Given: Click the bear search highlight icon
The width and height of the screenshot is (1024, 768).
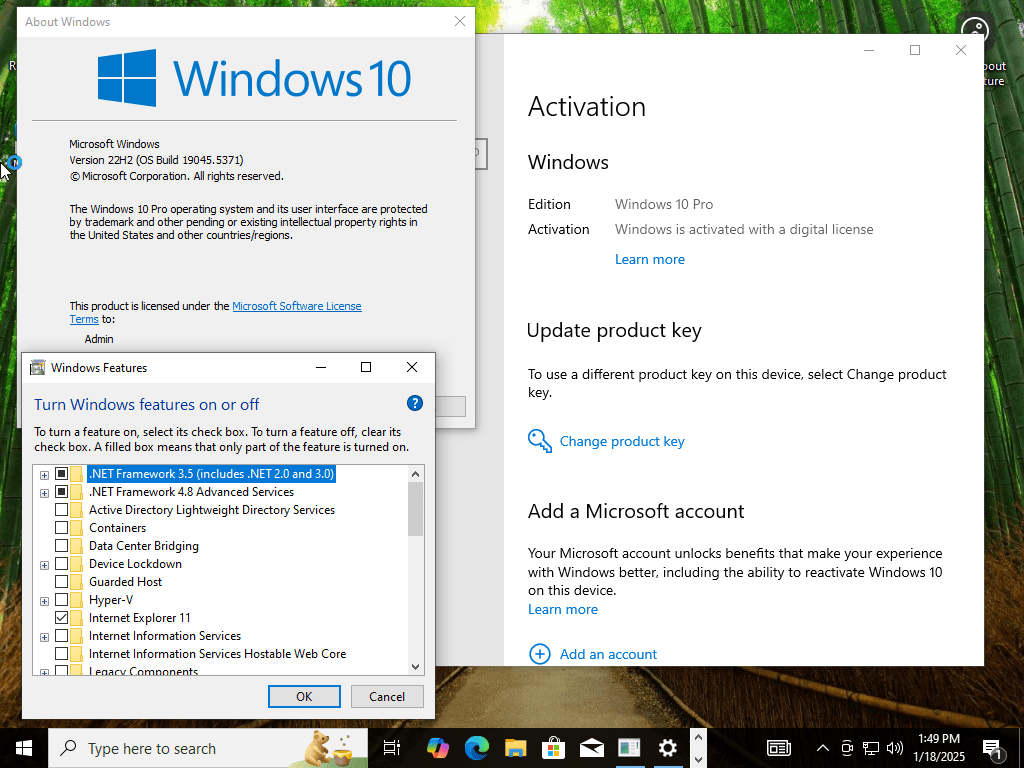Looking at the screenshot, I should pos(330,748).
